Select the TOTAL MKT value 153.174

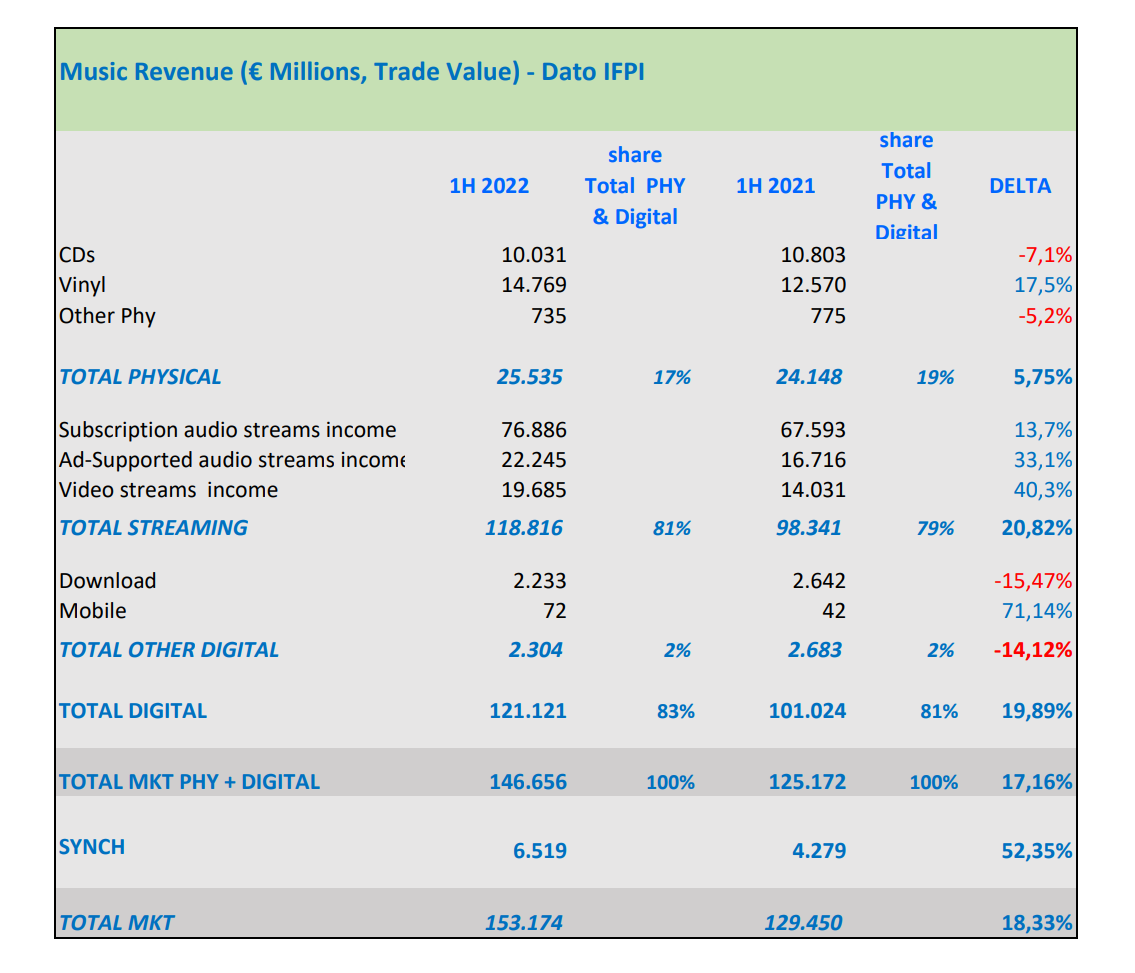(526, 923)
